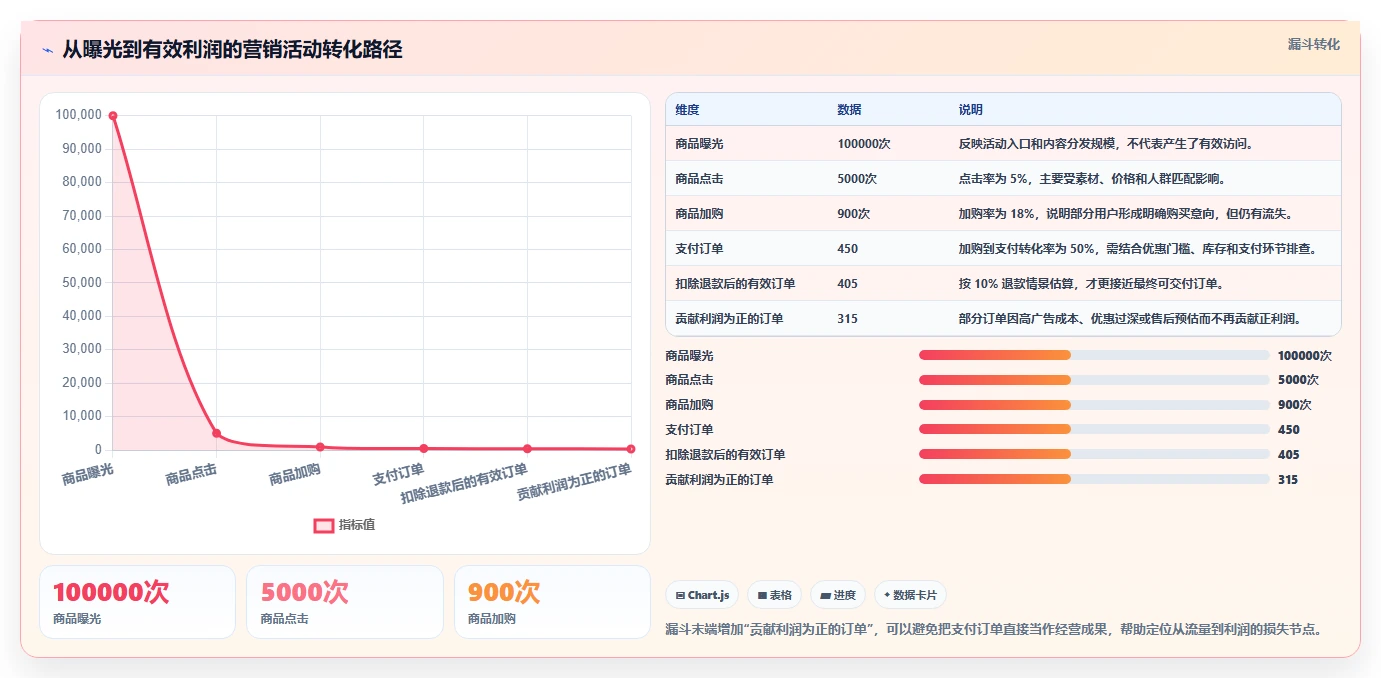This screenshot has height=678, width=1381.
Task: Click the 贡献利润为正的订单 progress bar
Action: click(x=1094, y=480)
